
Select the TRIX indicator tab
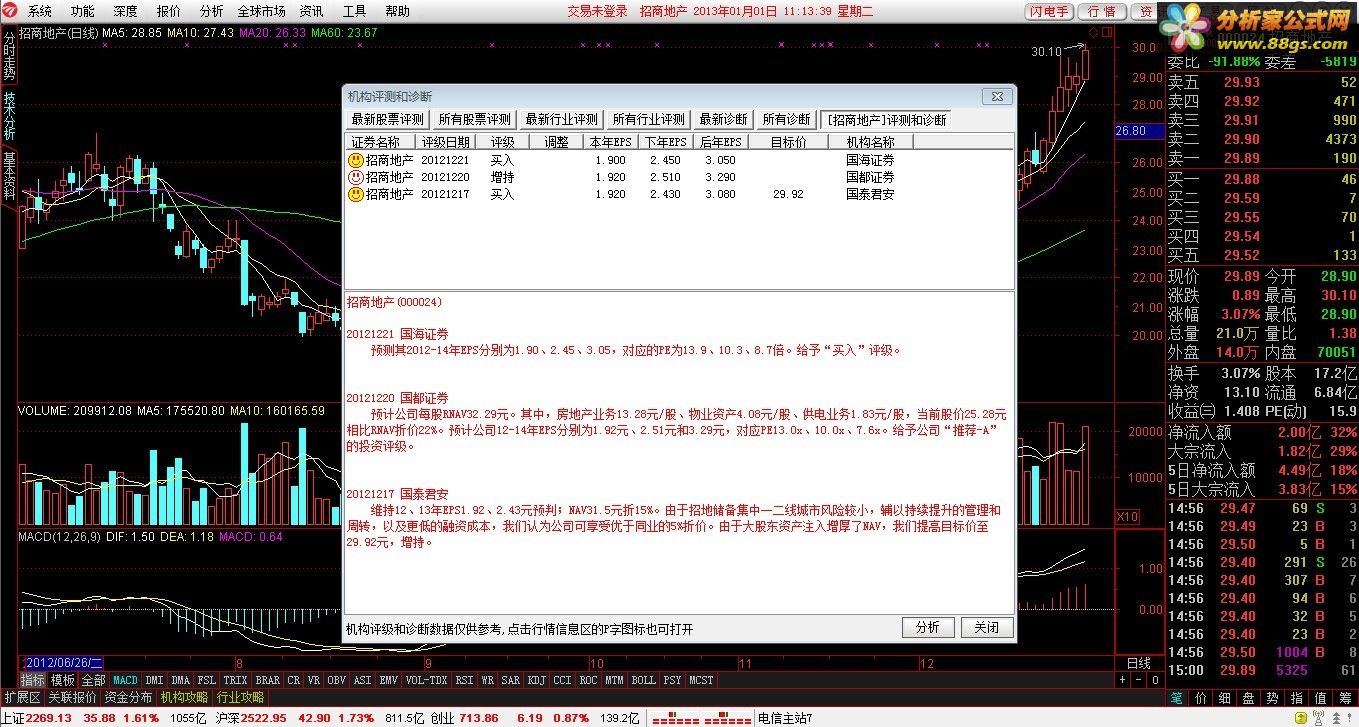[x=235, y=680]
